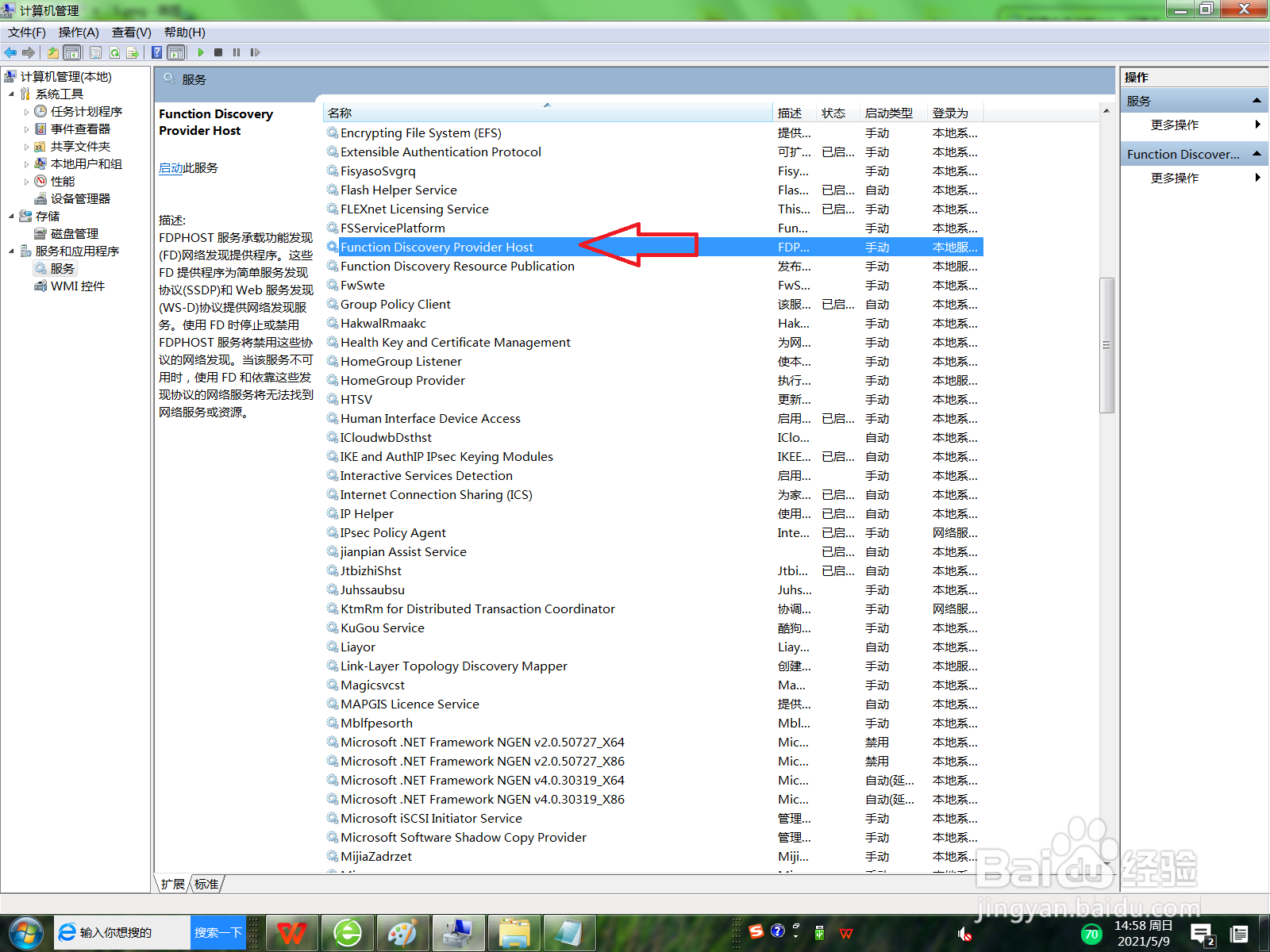Select Microsoft iSCSI Initiator Service row

click(652, 819)
